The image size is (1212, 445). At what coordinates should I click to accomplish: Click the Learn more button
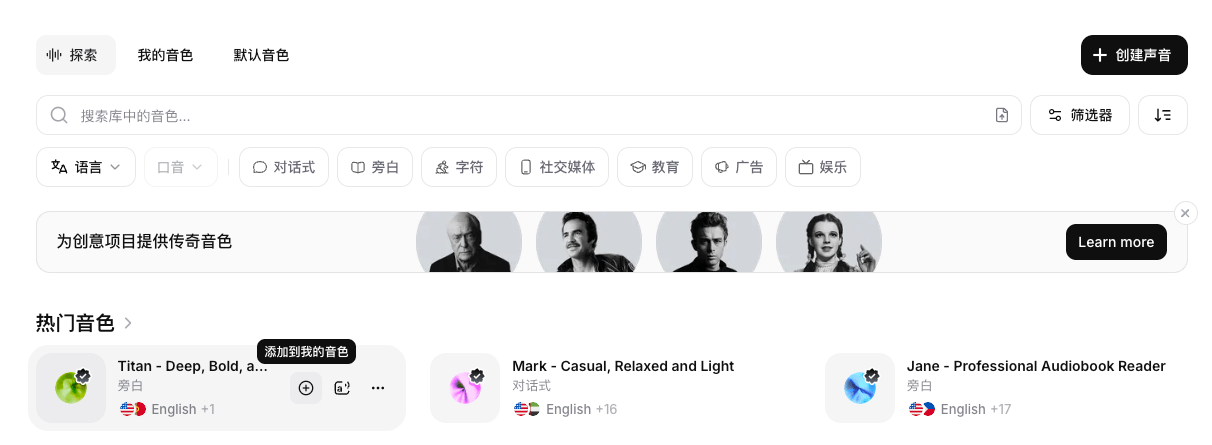click(1116, 242)
